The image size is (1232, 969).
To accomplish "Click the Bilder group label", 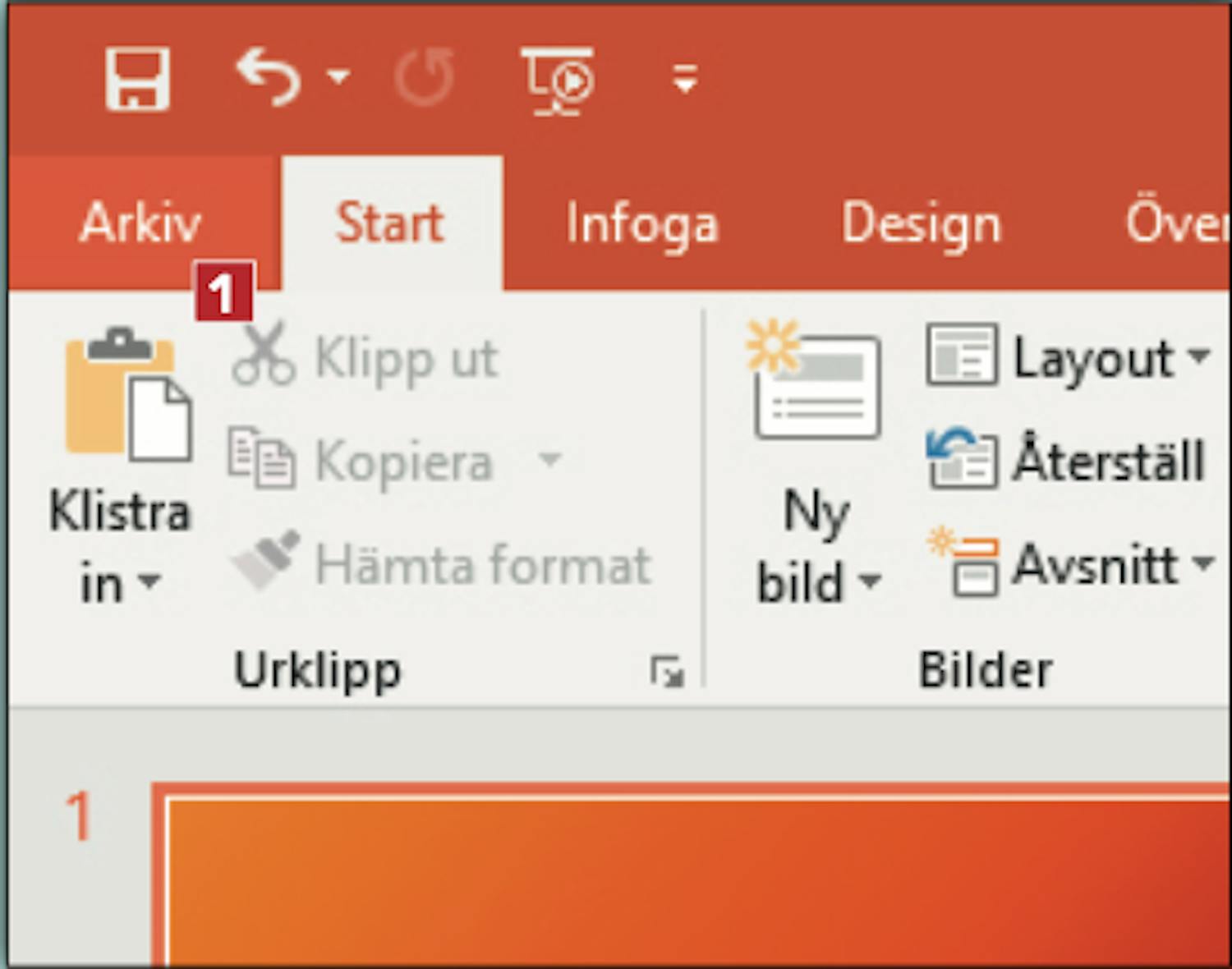I will click(x=986, y=670).
